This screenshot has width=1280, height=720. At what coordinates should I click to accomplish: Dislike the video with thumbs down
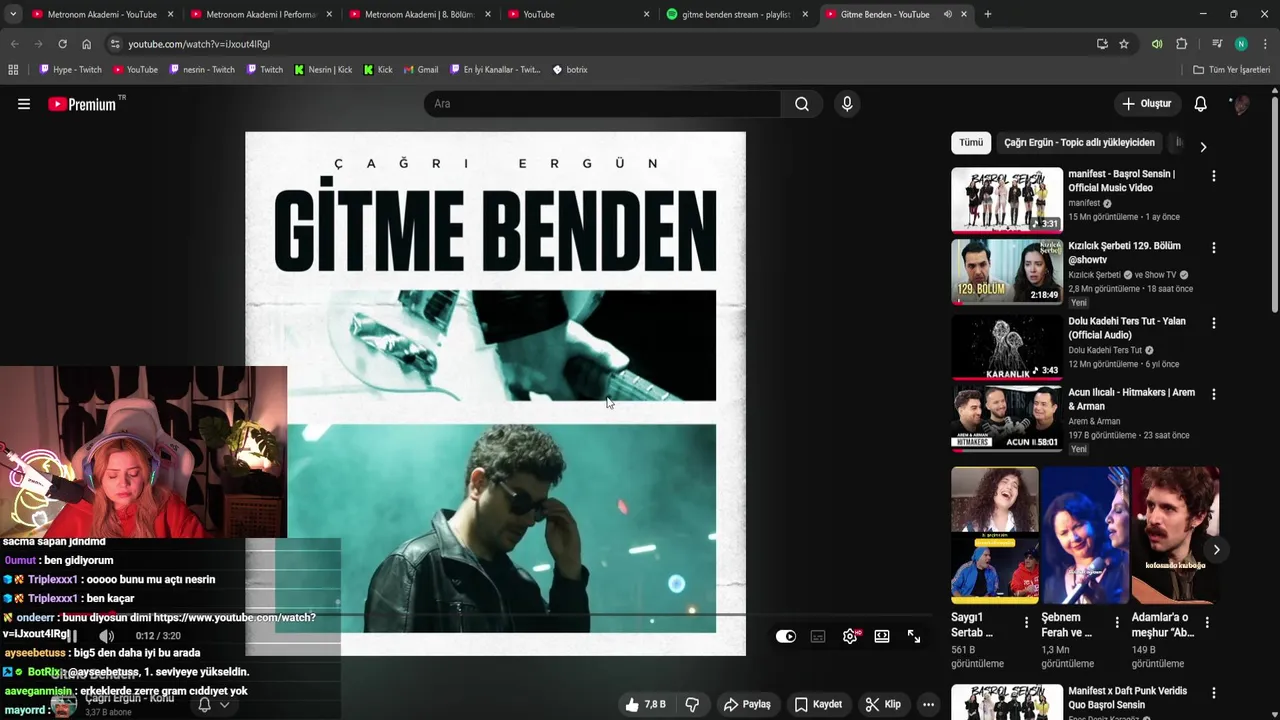[x=692, y=704]
